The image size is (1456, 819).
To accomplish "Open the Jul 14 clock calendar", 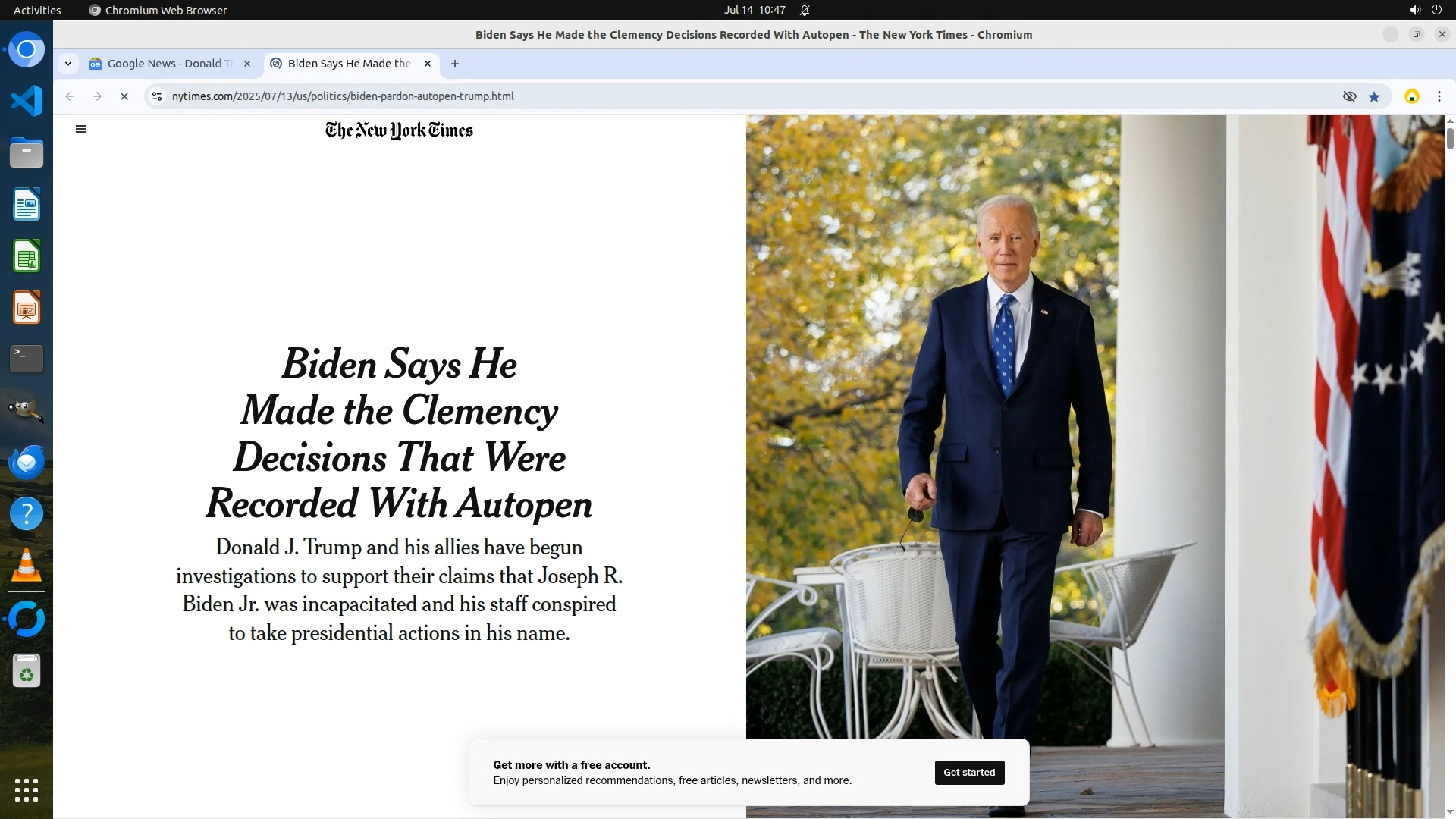I will pyautogui.click(x=754, y=10).
